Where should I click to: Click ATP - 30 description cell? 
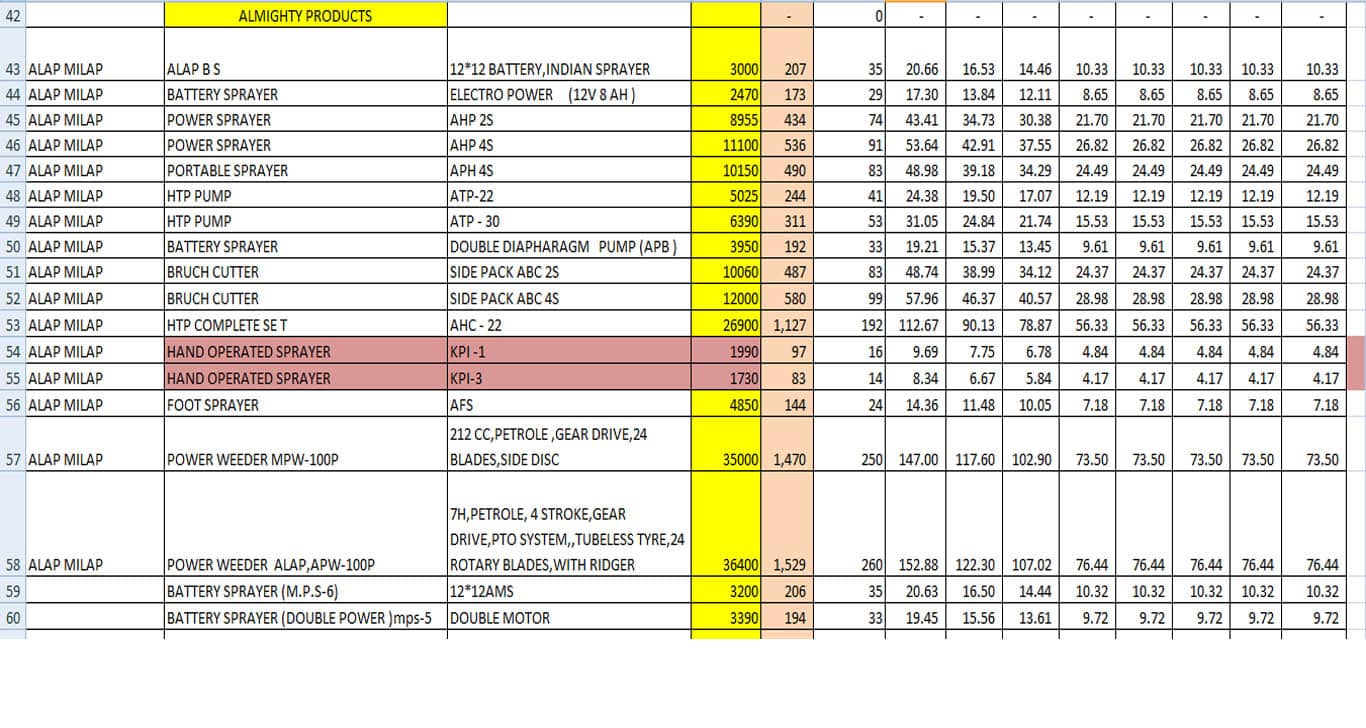coord(569,221)
